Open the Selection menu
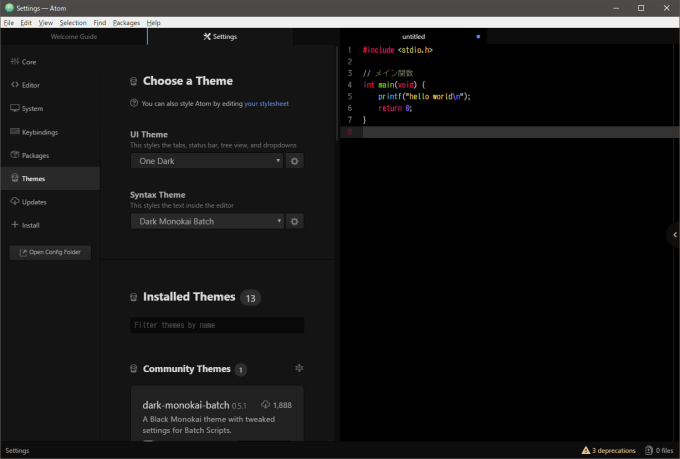Image resolution: width=680 pixels, height=459 pixels. (x=73, y=23)
